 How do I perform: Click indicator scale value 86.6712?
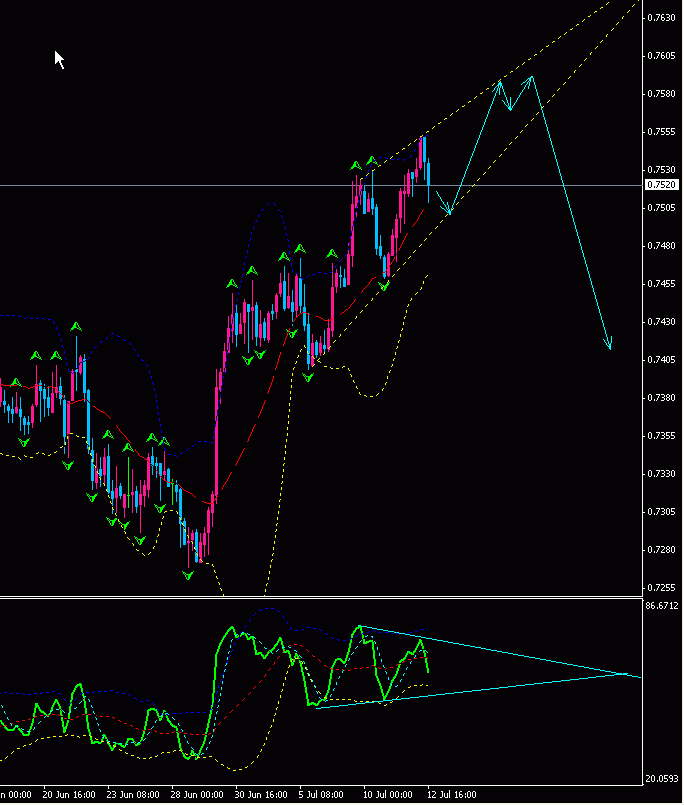click(x=663, y=606)
